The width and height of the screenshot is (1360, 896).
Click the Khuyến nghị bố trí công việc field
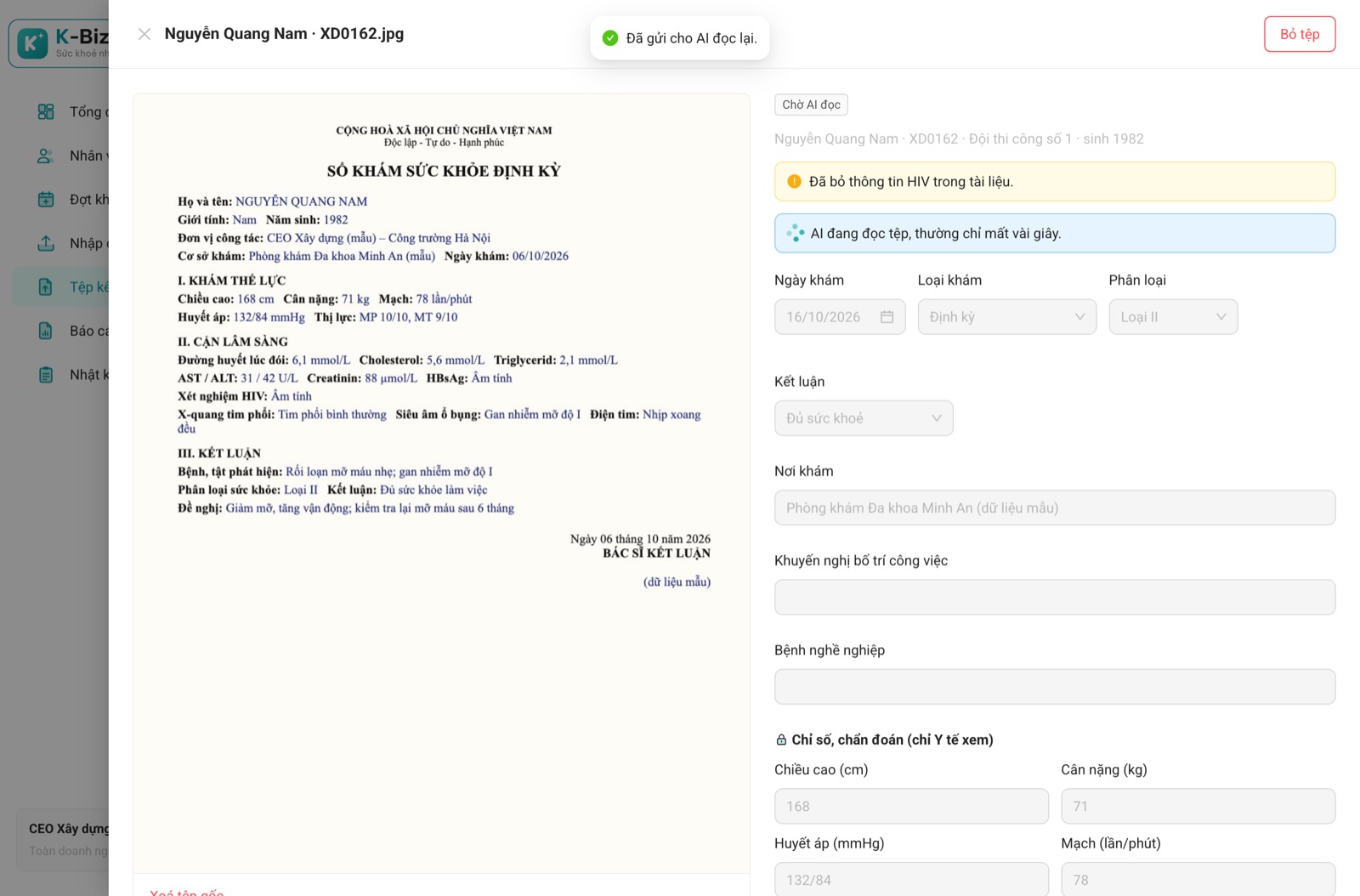(x=1055, y=597)
